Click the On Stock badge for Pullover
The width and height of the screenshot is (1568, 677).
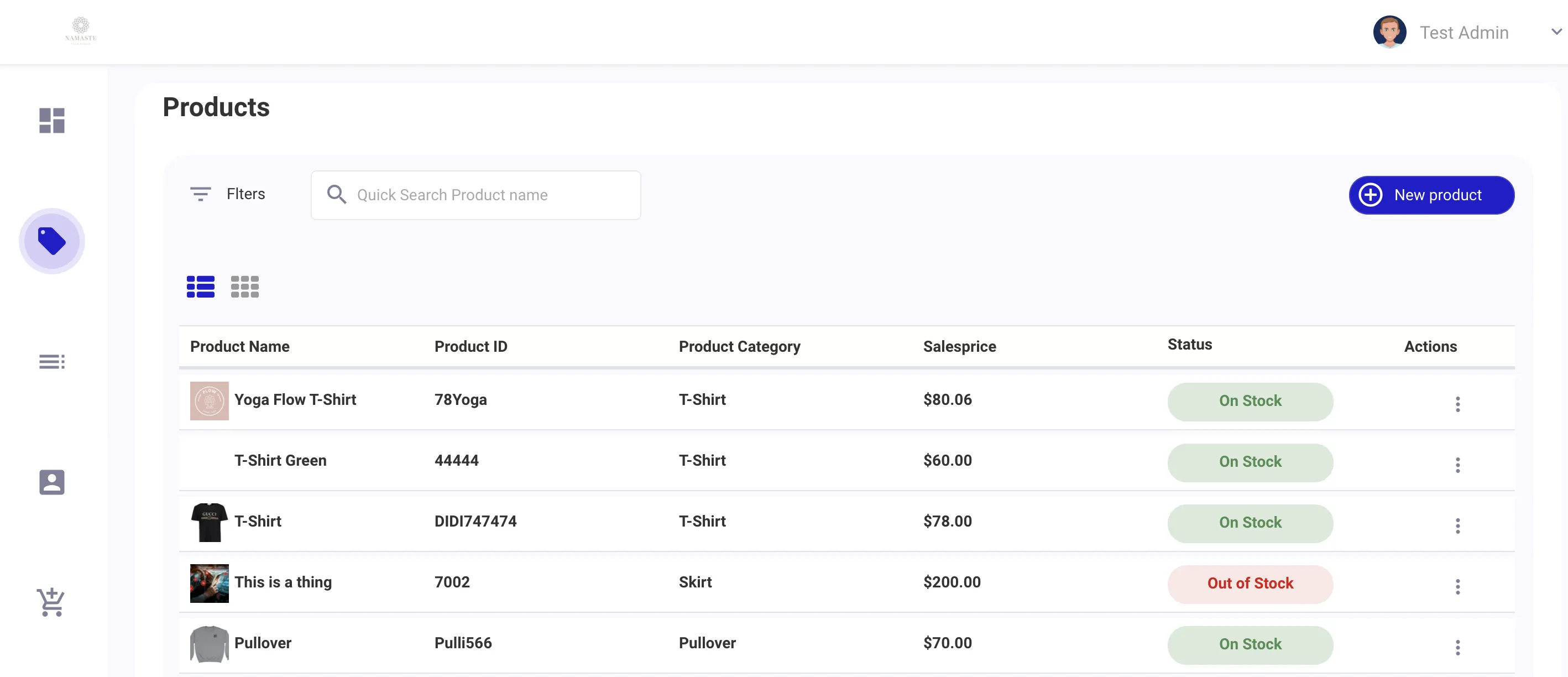click(x=1250, y=644)
